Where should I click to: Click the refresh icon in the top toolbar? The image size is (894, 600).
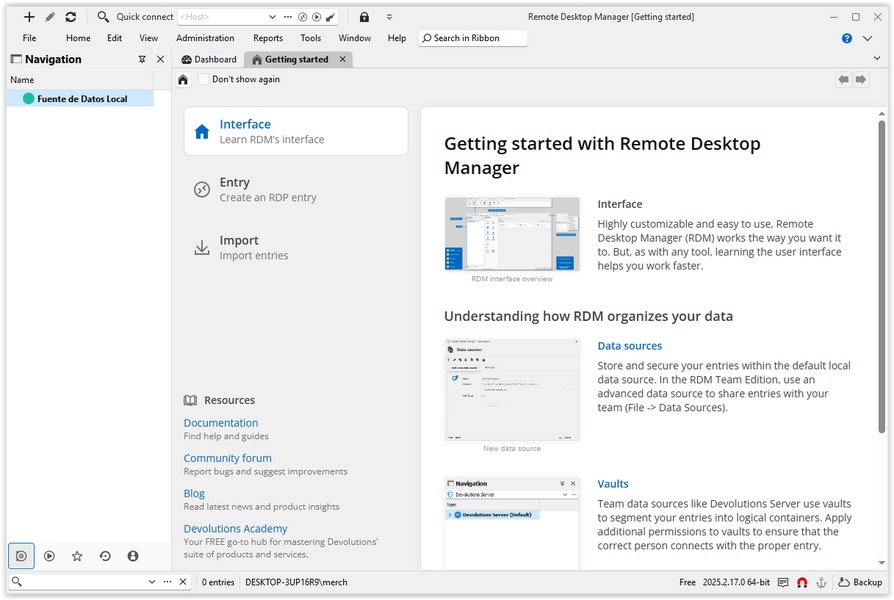70,17
